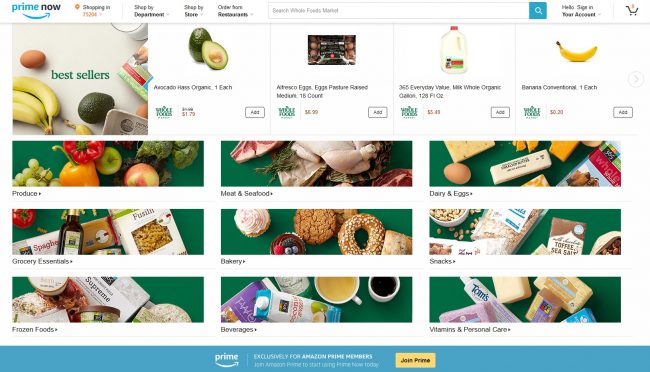
Task: Click the Whole Foods logo under Banana Conventional
Action: pyautogui.click(x=532, y=112)
